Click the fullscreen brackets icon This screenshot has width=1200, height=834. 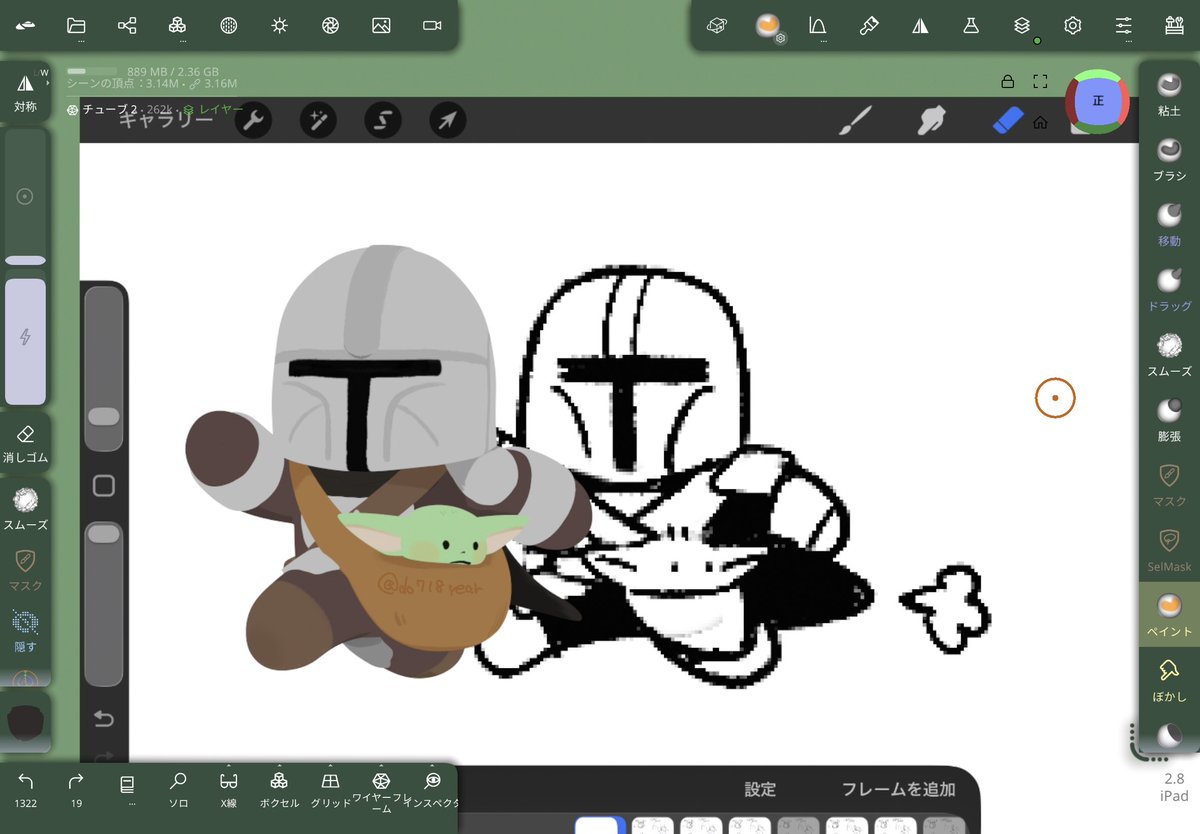(1040, 81)
